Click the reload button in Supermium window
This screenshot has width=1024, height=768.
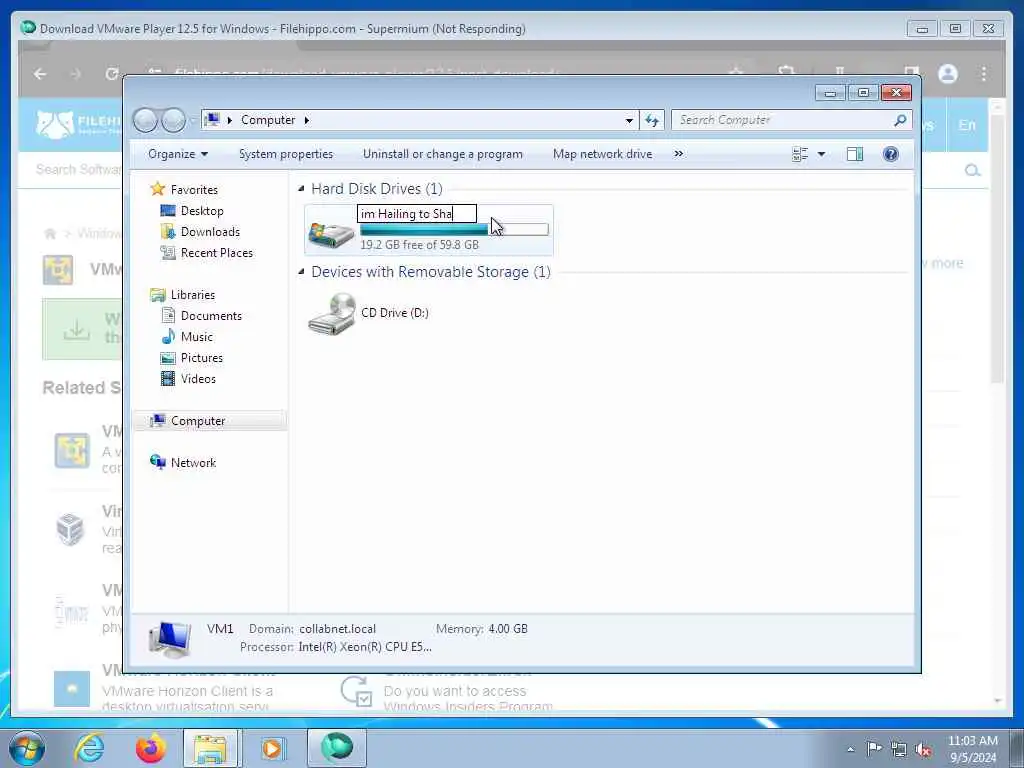pyautogui.click(x=112, y=74)
